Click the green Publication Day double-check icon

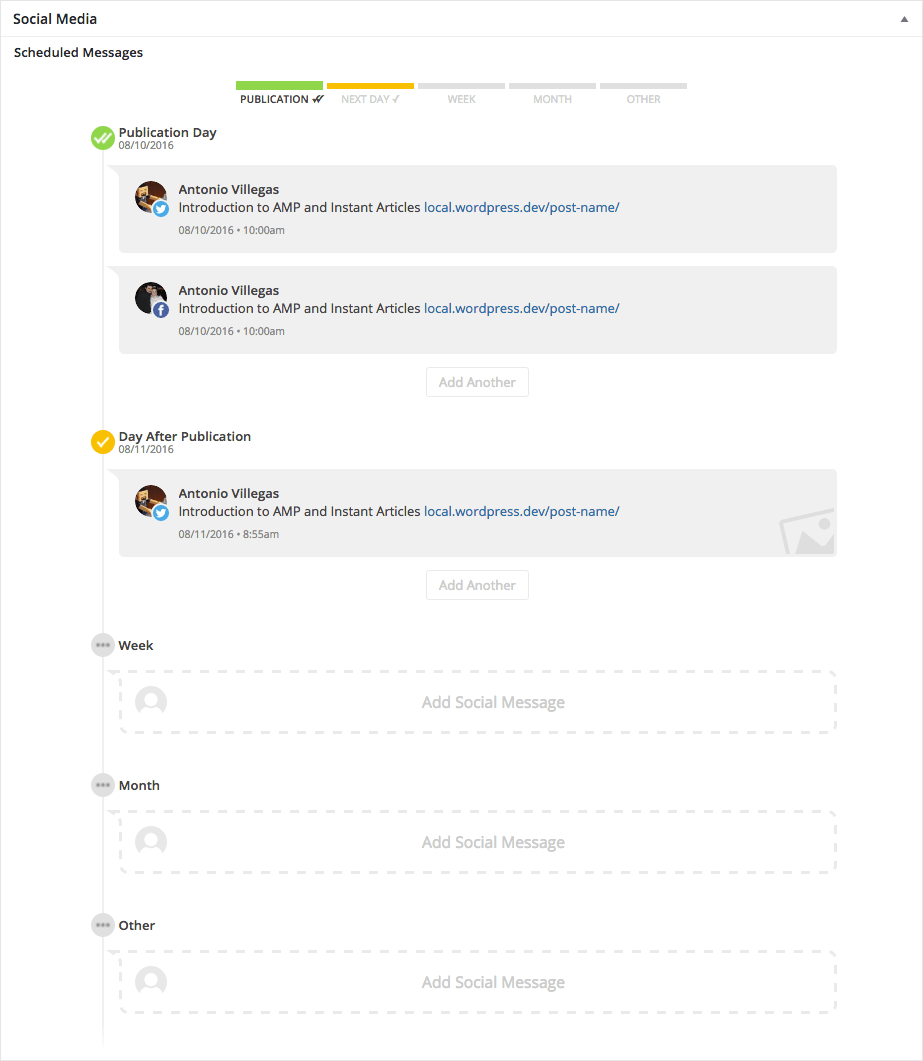[102, 138]
